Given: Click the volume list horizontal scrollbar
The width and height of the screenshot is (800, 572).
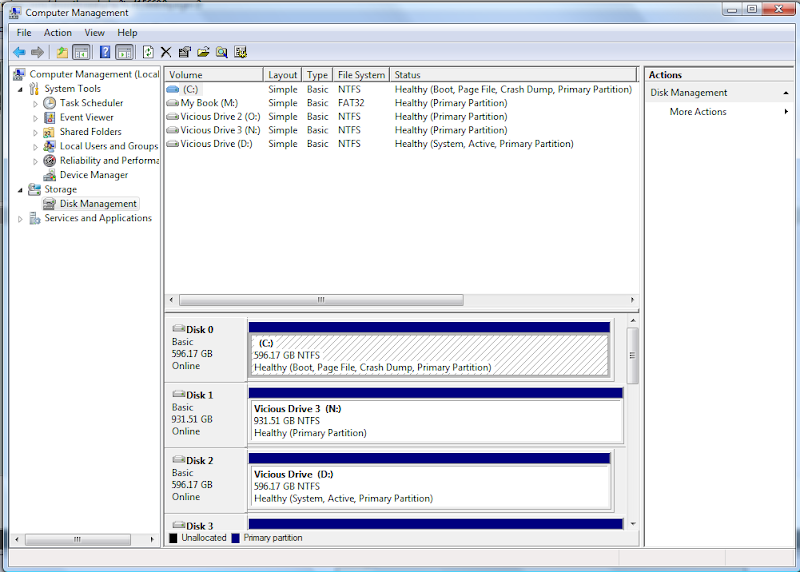Looking at the screenshot, I should [321, 300].
